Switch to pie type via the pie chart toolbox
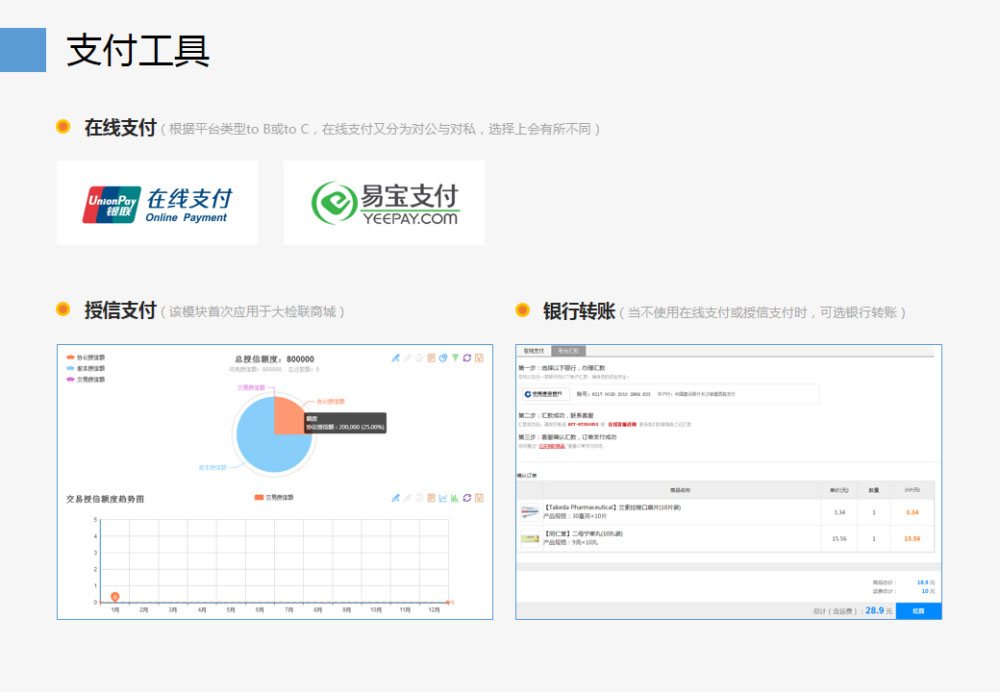Screen dimensions: 1000x692 point(443,358)
